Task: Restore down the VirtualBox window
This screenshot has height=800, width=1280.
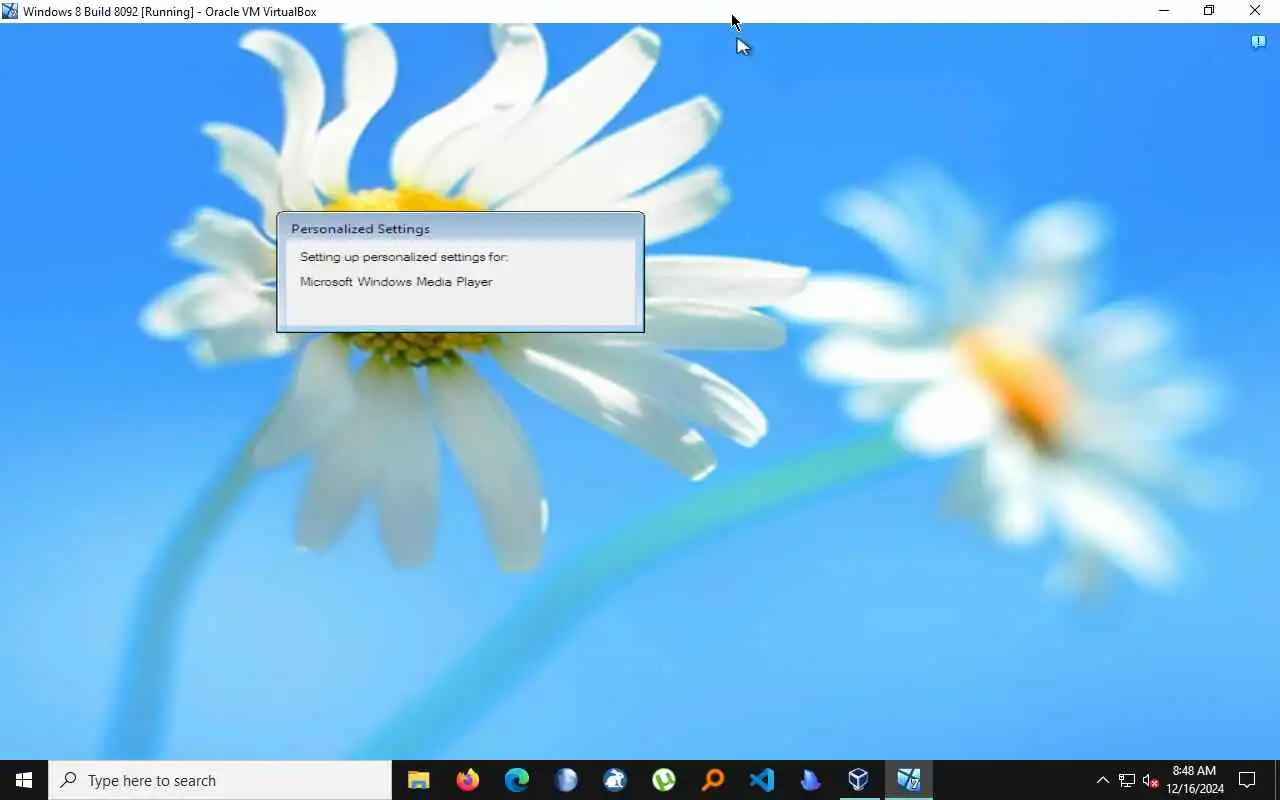Action: click(x=1209, y=11)
